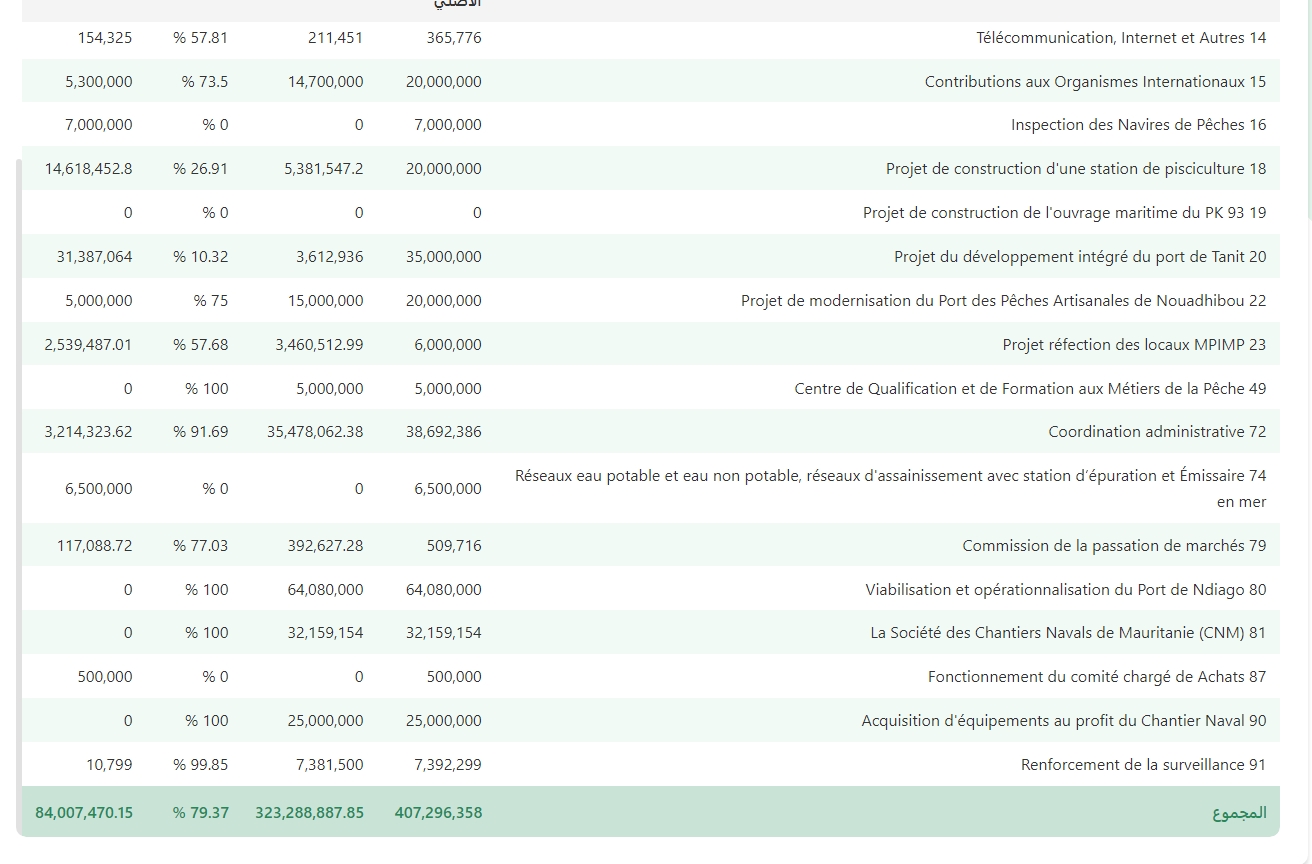The height and width of the screenshot is (864, 1312).
Task: Select 'Renforcement de la surveillance 91' row
Action: click(1143, 765)
